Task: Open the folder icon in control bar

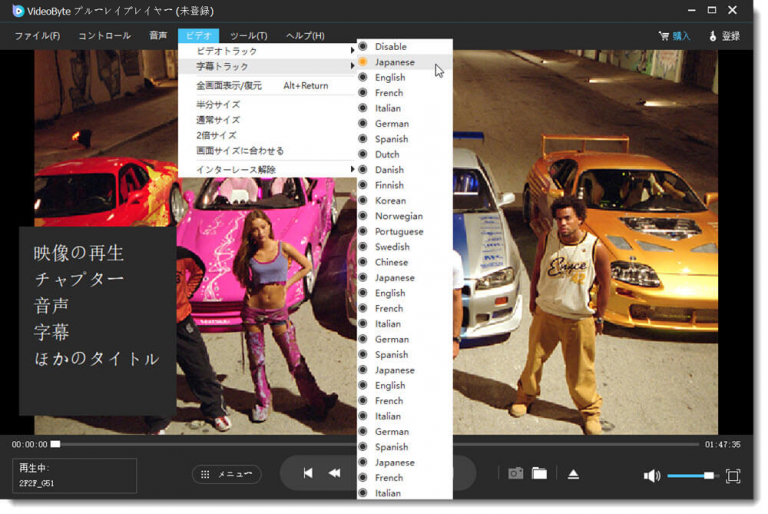Action: 539,474
